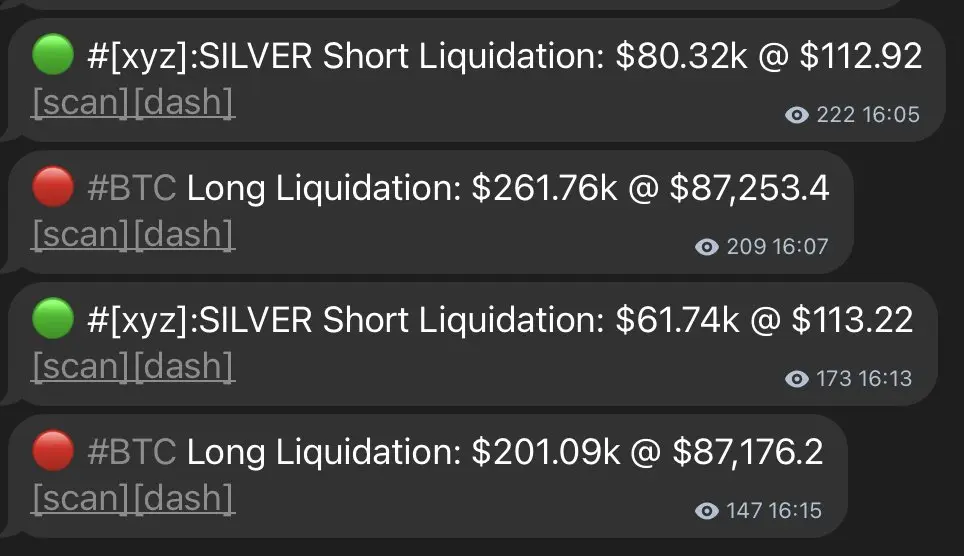This screenshot has height=556, width=964.
Task: Click the 16:15 timestamp on the last message
Action: pyautogui.click(x=795, y=511)
